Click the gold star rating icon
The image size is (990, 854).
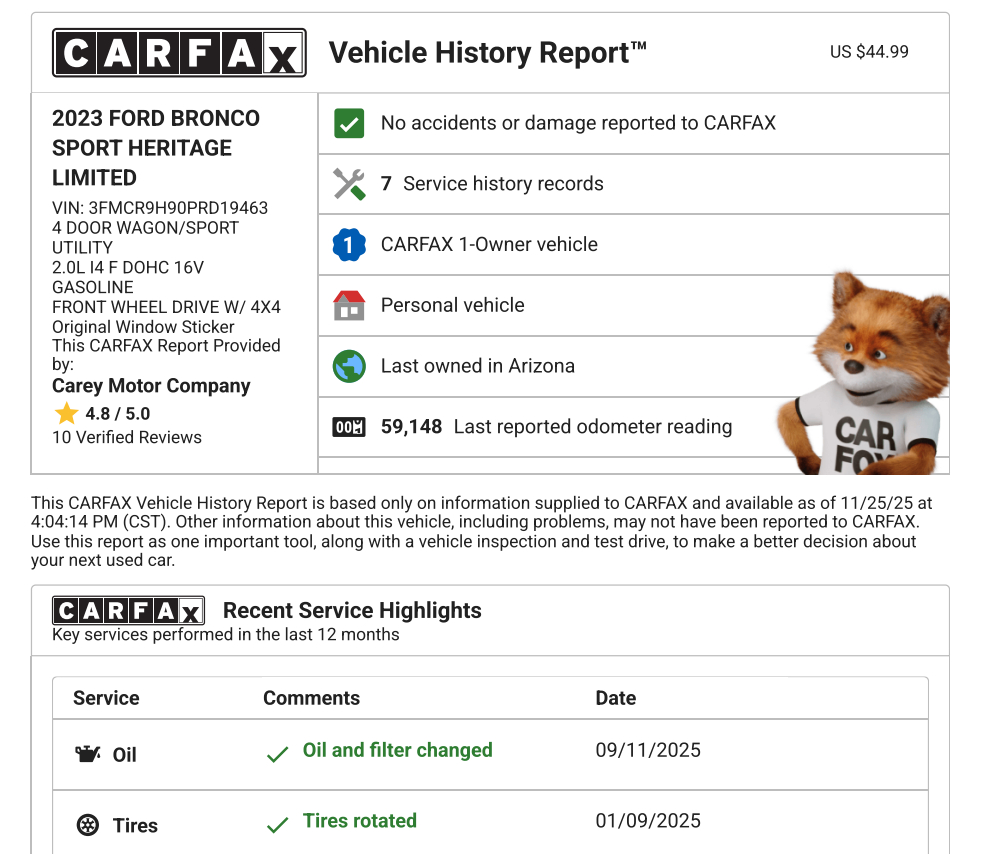66,414
